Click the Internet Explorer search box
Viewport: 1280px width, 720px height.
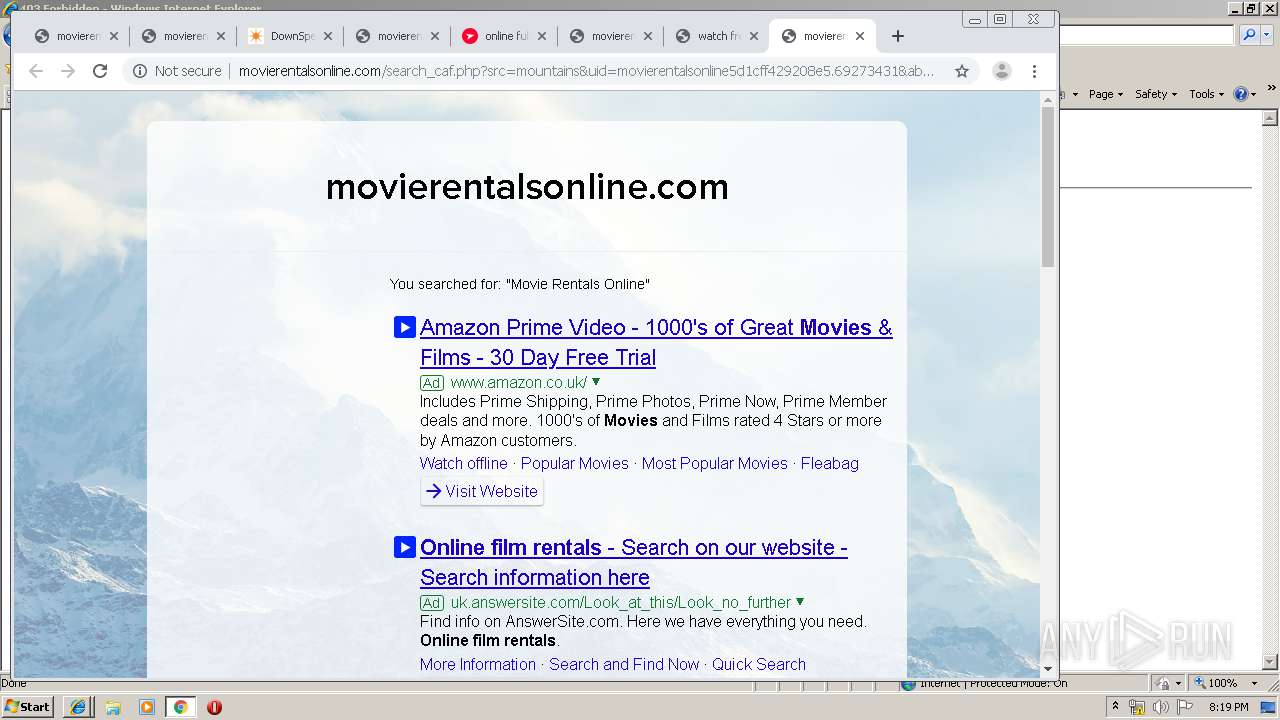coord(1147,35)
